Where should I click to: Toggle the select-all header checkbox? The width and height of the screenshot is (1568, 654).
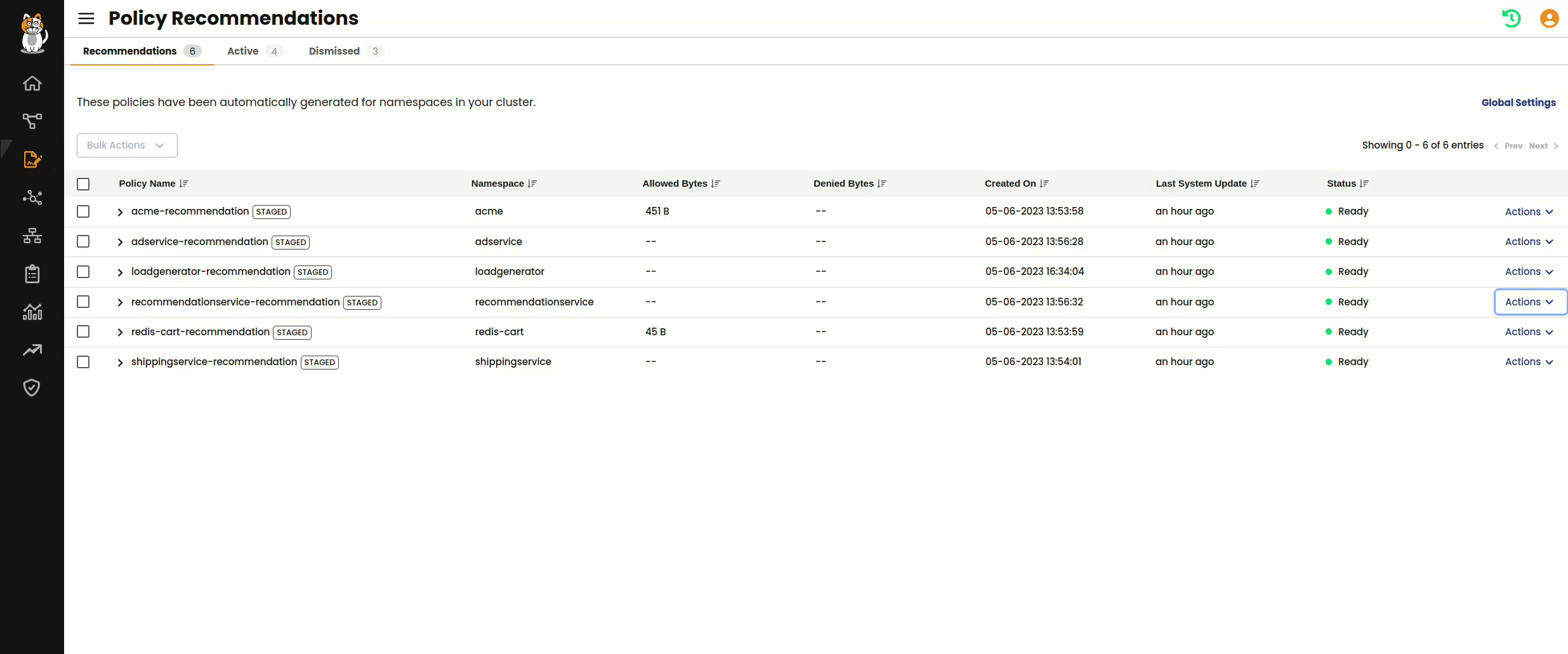(x=83, y=184)
